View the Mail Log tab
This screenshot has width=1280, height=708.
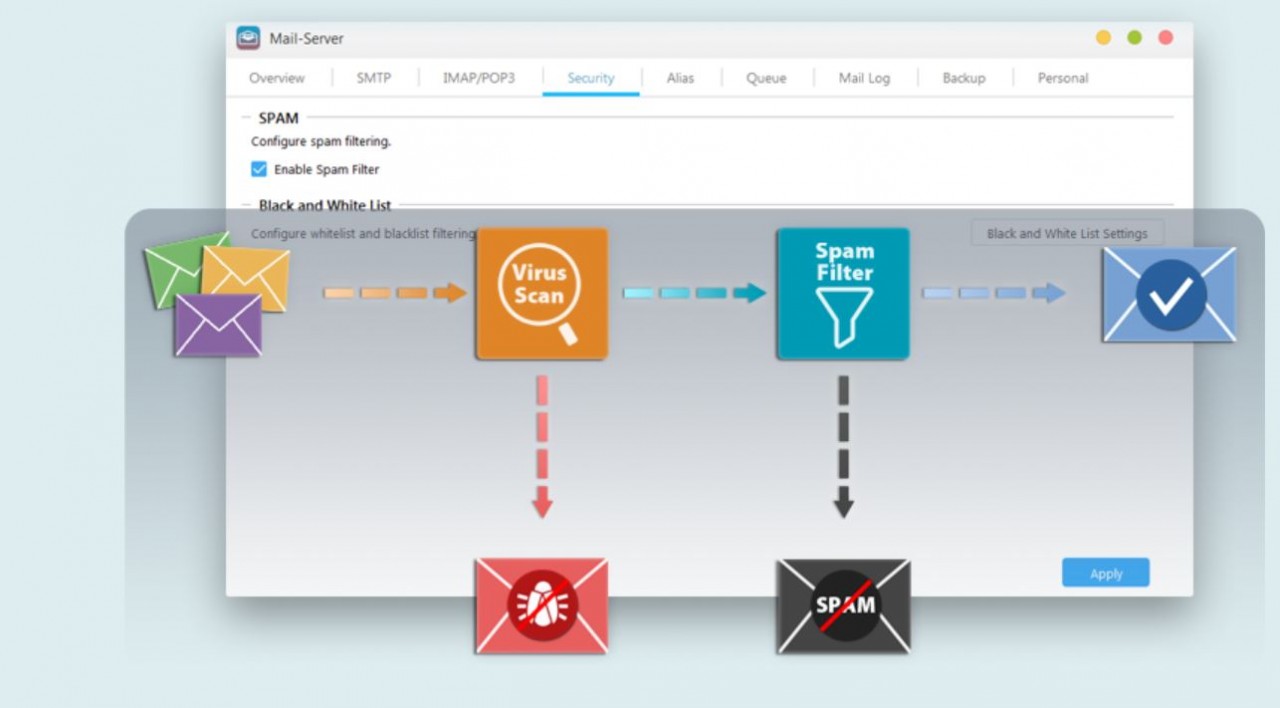[x=864, y=78]
